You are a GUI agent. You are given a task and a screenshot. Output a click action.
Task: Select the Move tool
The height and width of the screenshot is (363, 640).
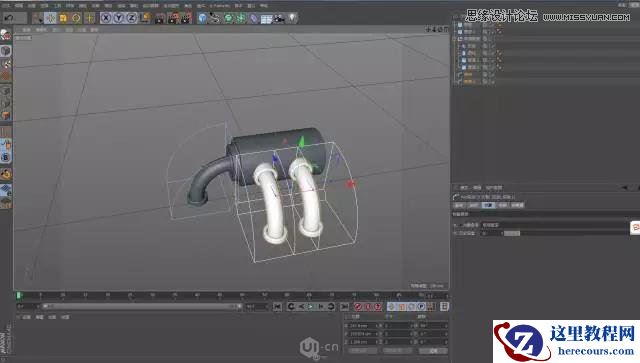pyautogui.click(x=51, y=18)
